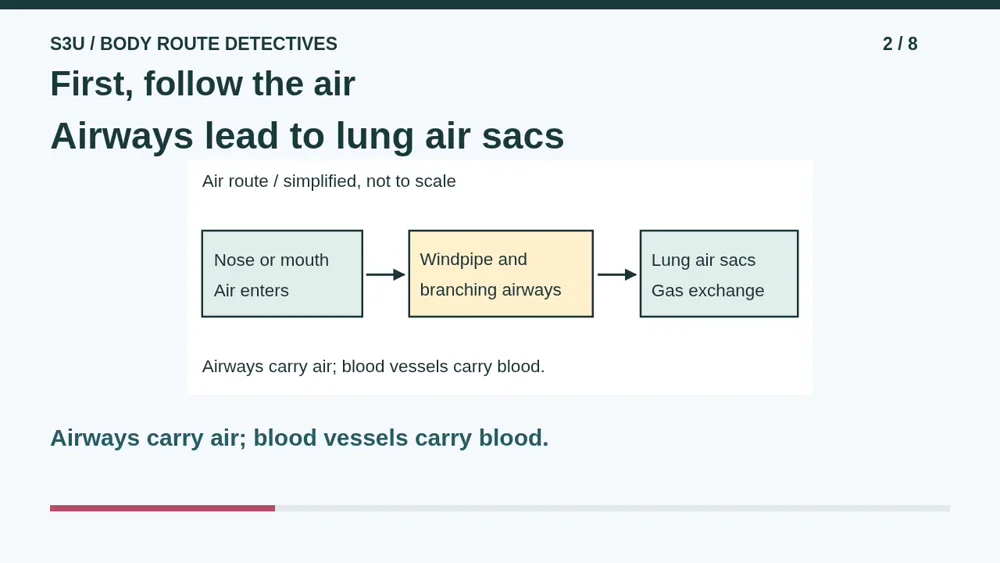
Task: Click the Airways lead to lung air sacs heading
Action: coord(307,136)
